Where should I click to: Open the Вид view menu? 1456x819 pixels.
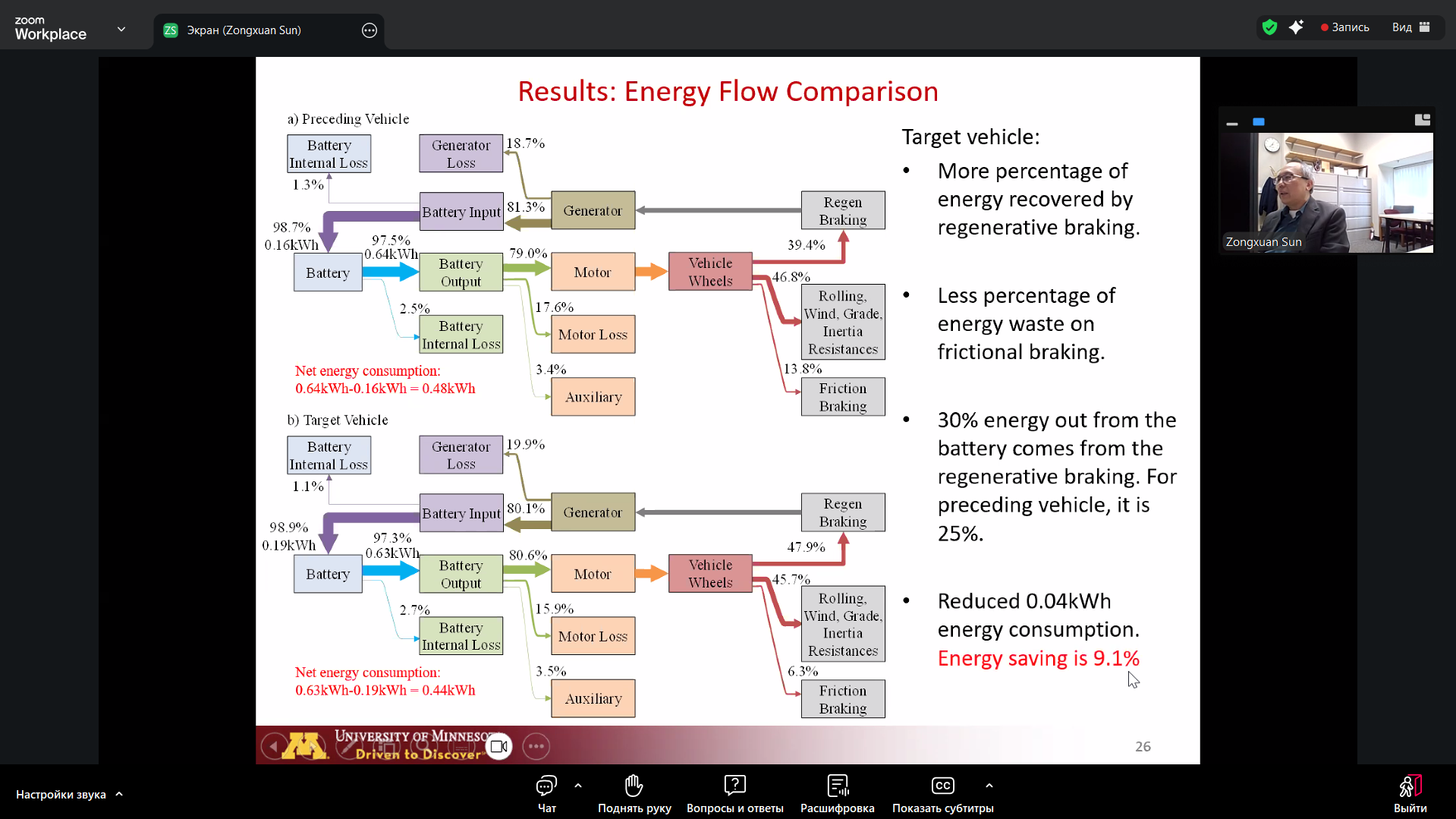coord(1410,27)
